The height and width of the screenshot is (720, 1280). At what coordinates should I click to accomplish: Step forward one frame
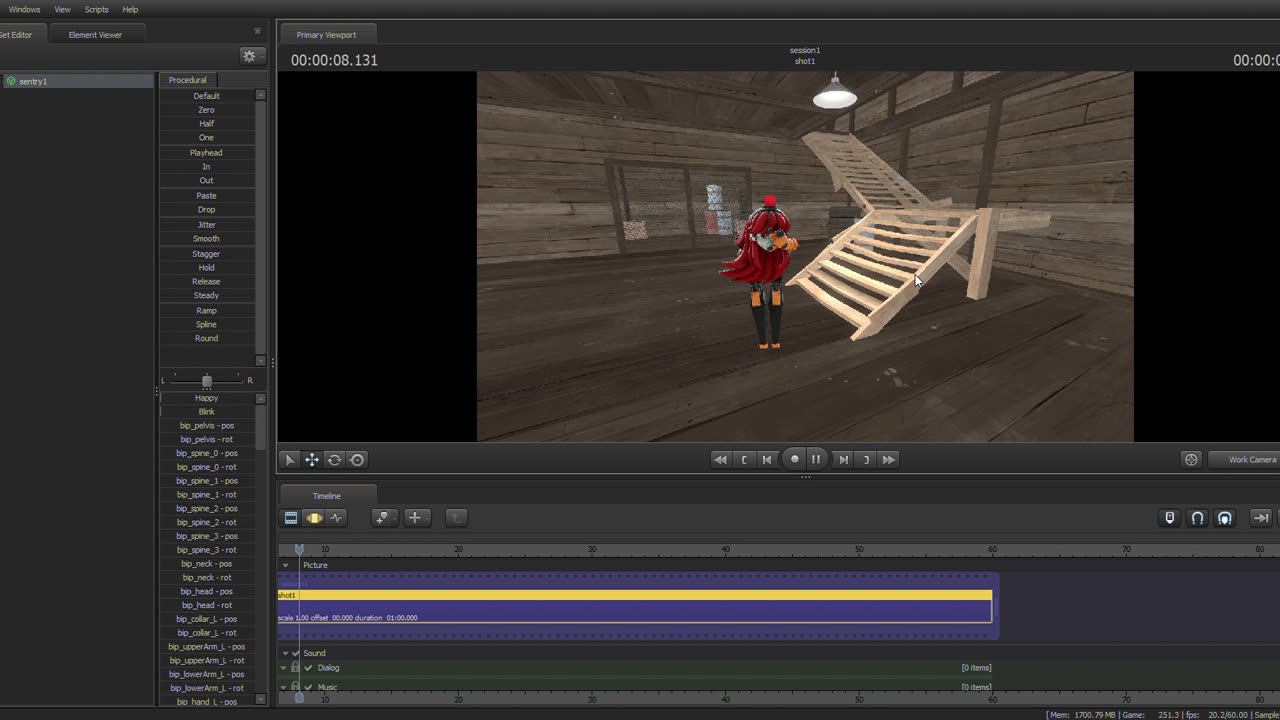coord(843,460)
